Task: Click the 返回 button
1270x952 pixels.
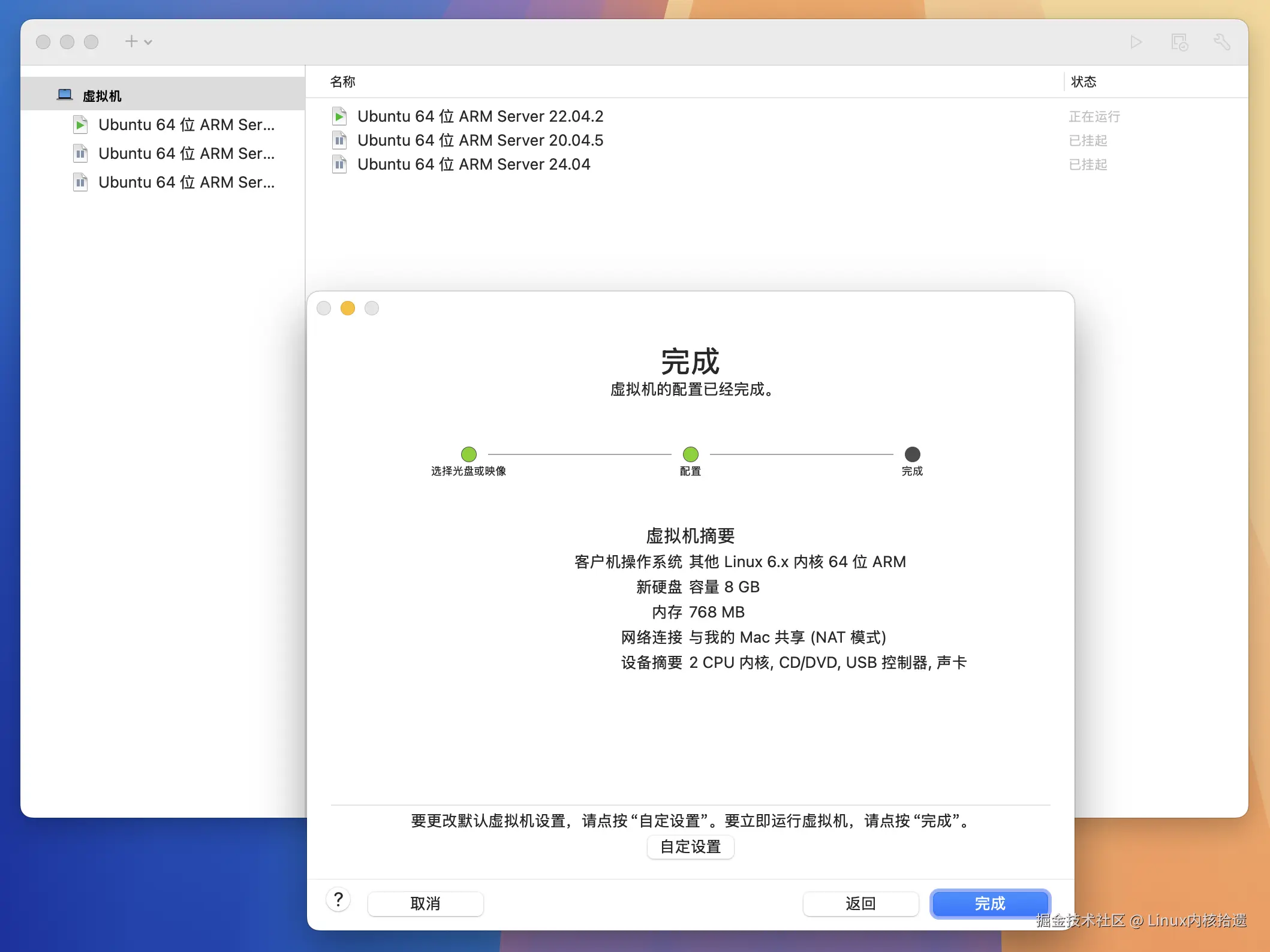Action: [860, 903]
